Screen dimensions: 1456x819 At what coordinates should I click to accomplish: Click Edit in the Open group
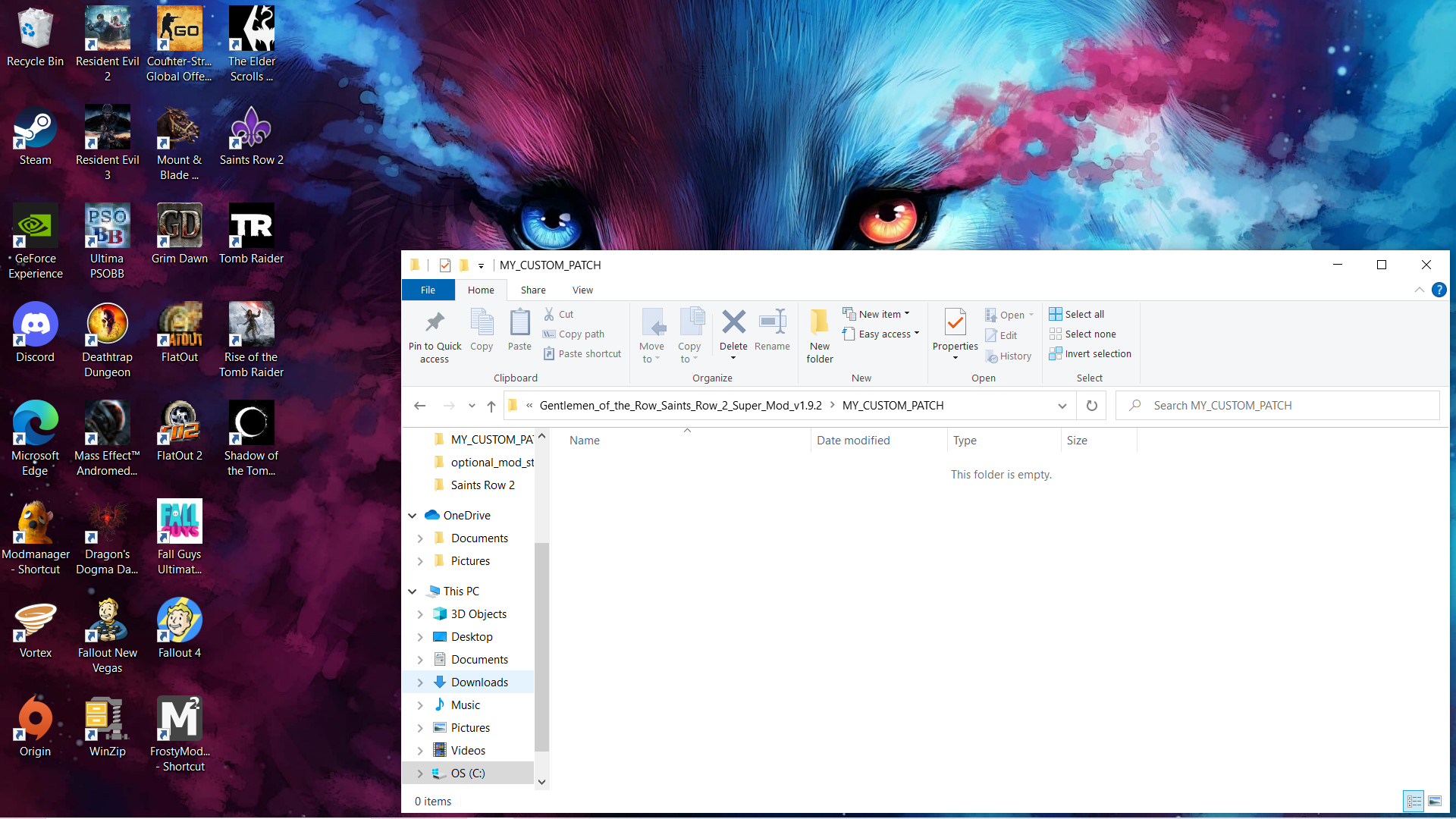coord(1001,335)
